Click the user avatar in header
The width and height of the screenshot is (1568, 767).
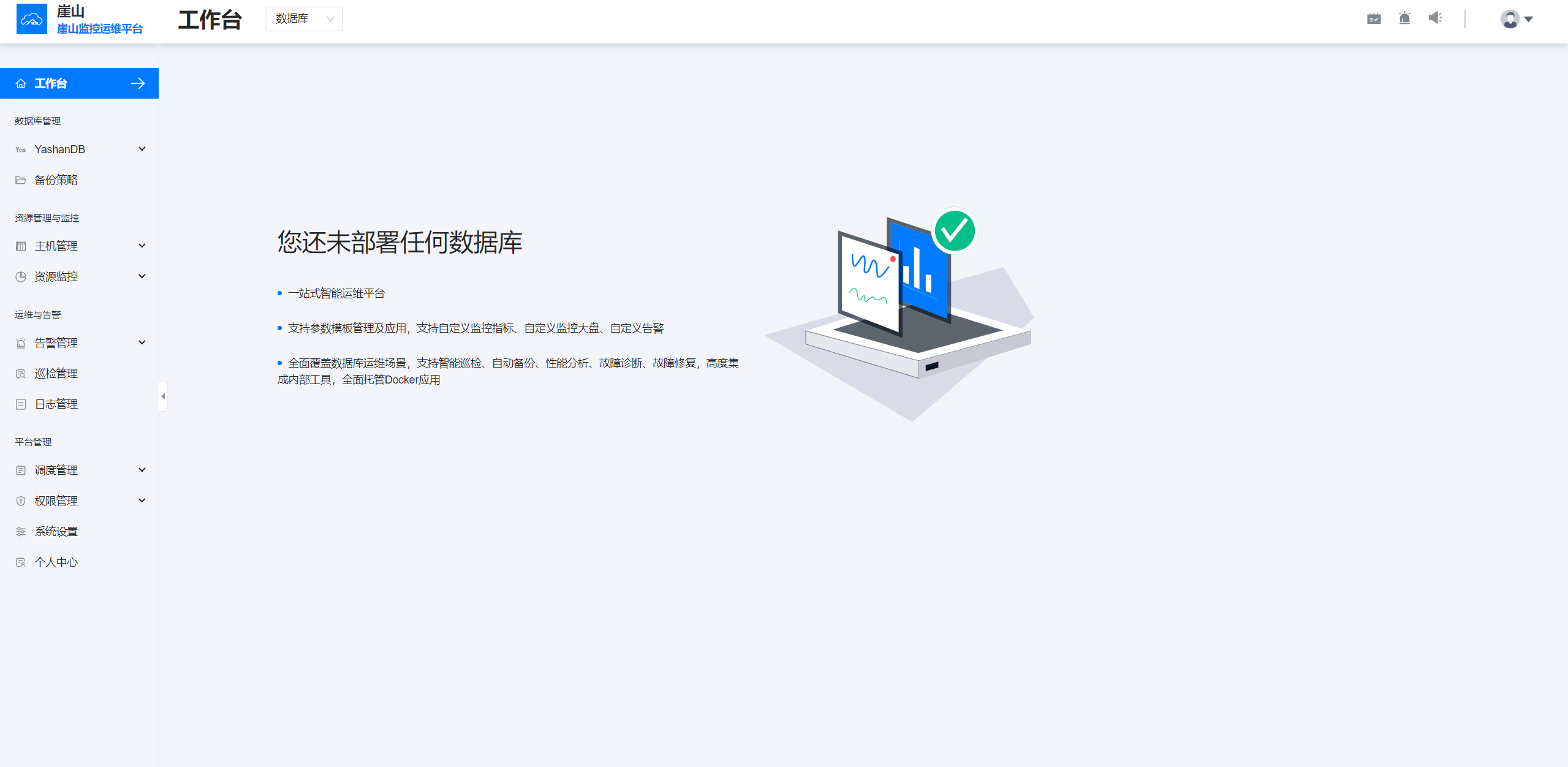click(x=1510, y=19)
